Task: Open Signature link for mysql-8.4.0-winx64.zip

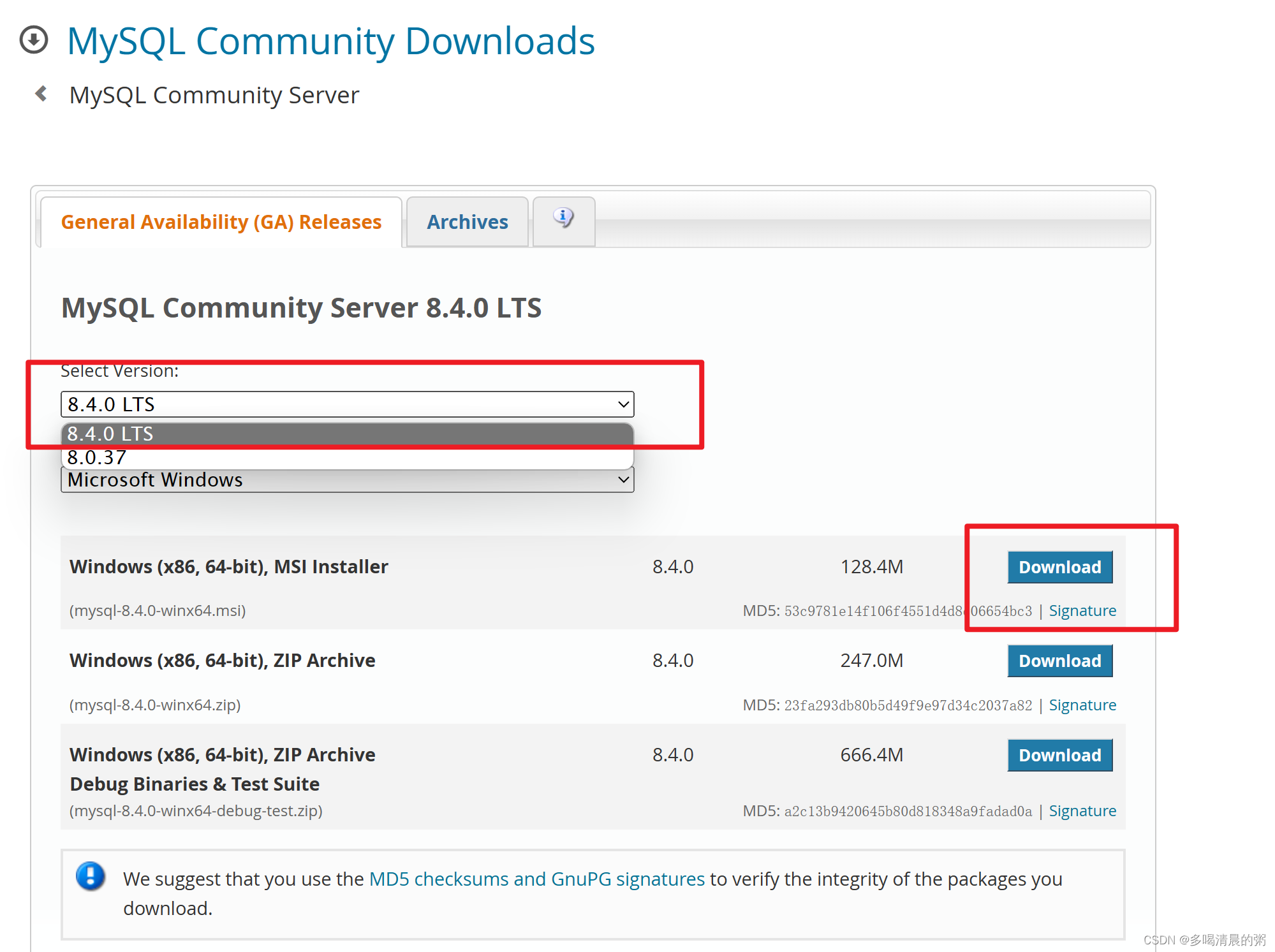Action: click(x=1082, y=705)
